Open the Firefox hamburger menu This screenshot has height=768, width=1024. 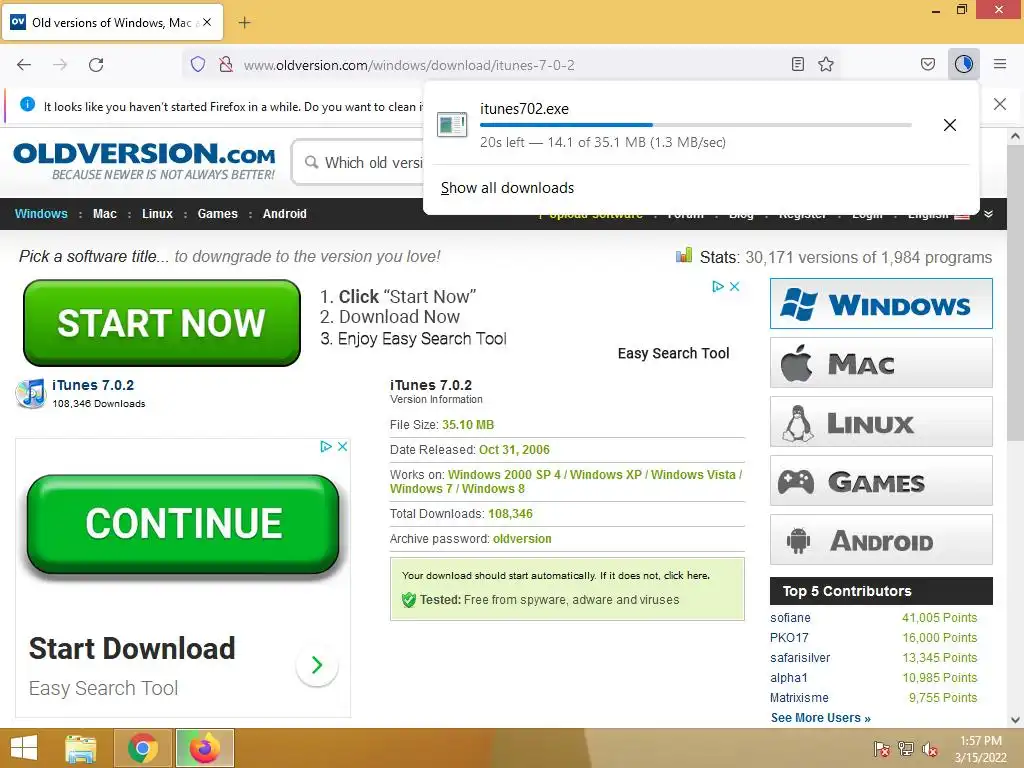point(1000,64)
